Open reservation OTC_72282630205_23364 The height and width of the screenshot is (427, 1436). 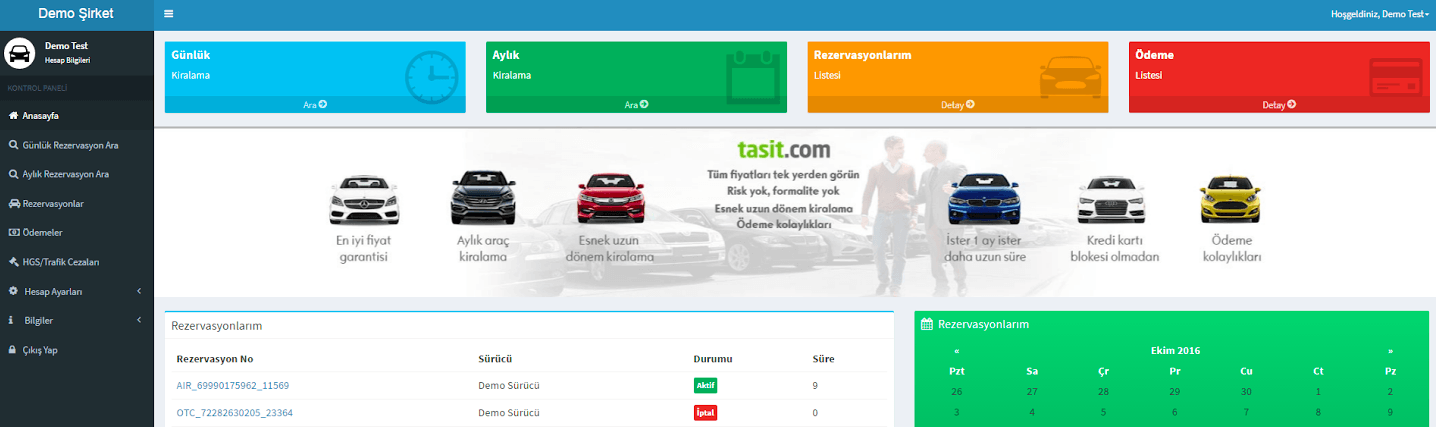click(234, 412)
